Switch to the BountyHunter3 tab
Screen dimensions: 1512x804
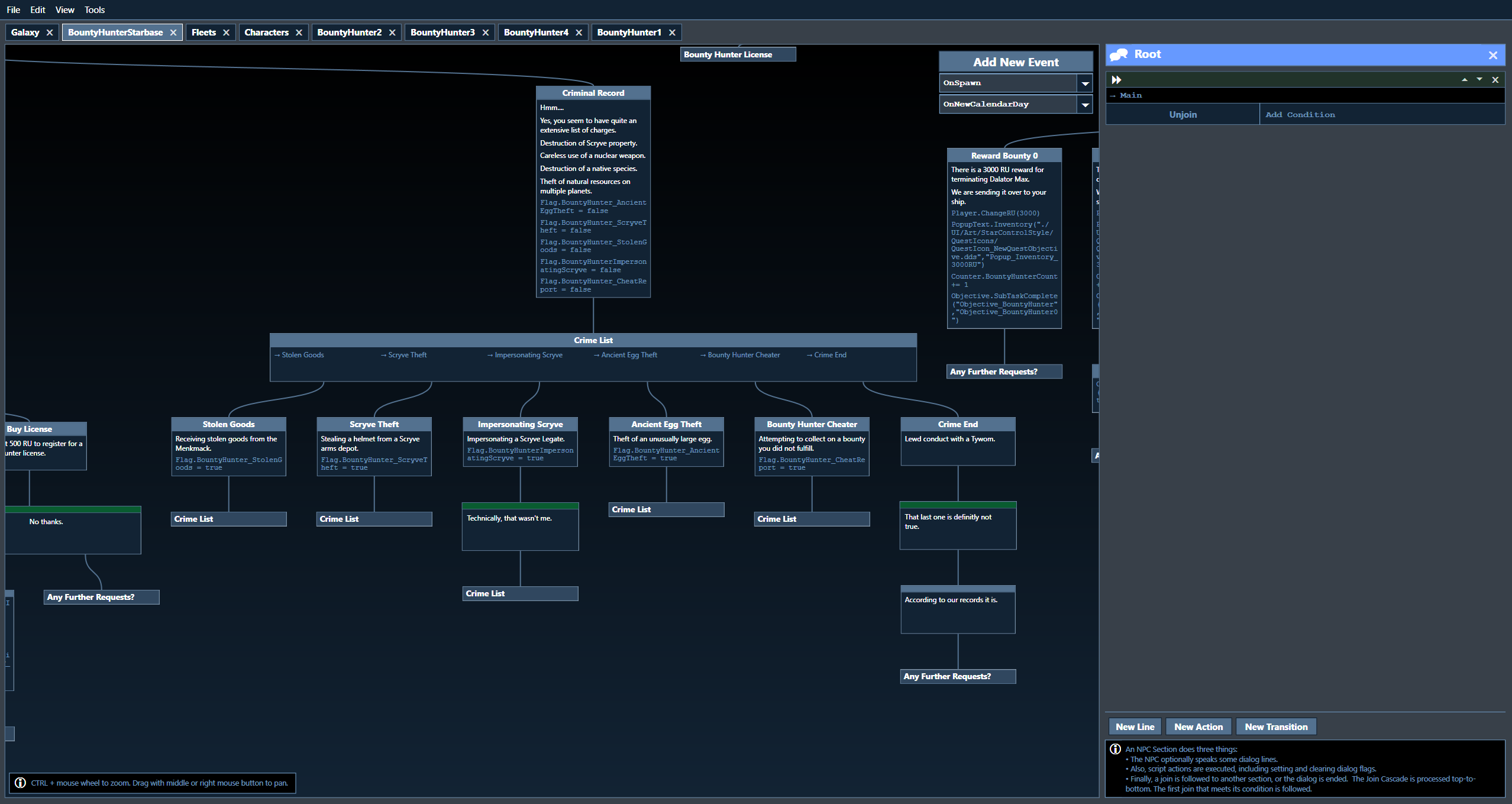pos(442,33)
